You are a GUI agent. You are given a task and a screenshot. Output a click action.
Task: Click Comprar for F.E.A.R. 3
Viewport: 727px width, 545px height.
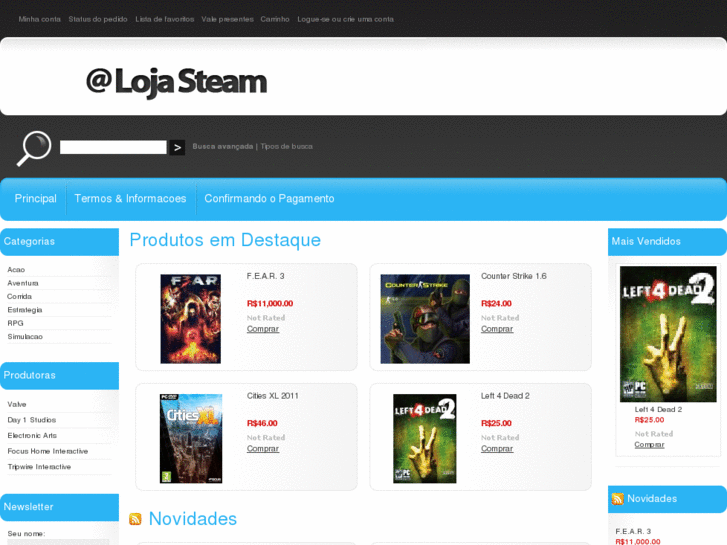click(263, 329)
